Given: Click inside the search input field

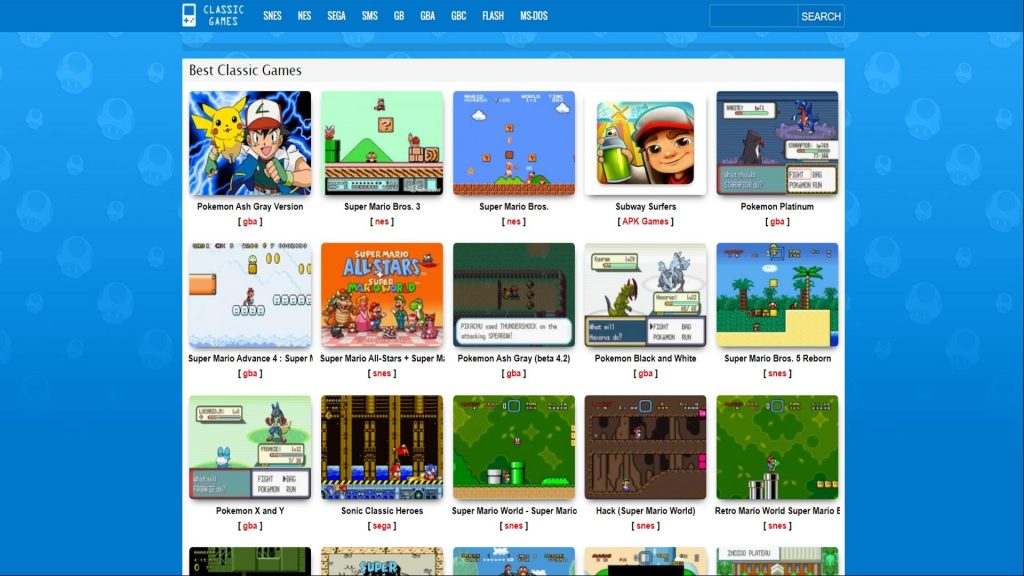Looking at the screenshot, I should 755,15.
